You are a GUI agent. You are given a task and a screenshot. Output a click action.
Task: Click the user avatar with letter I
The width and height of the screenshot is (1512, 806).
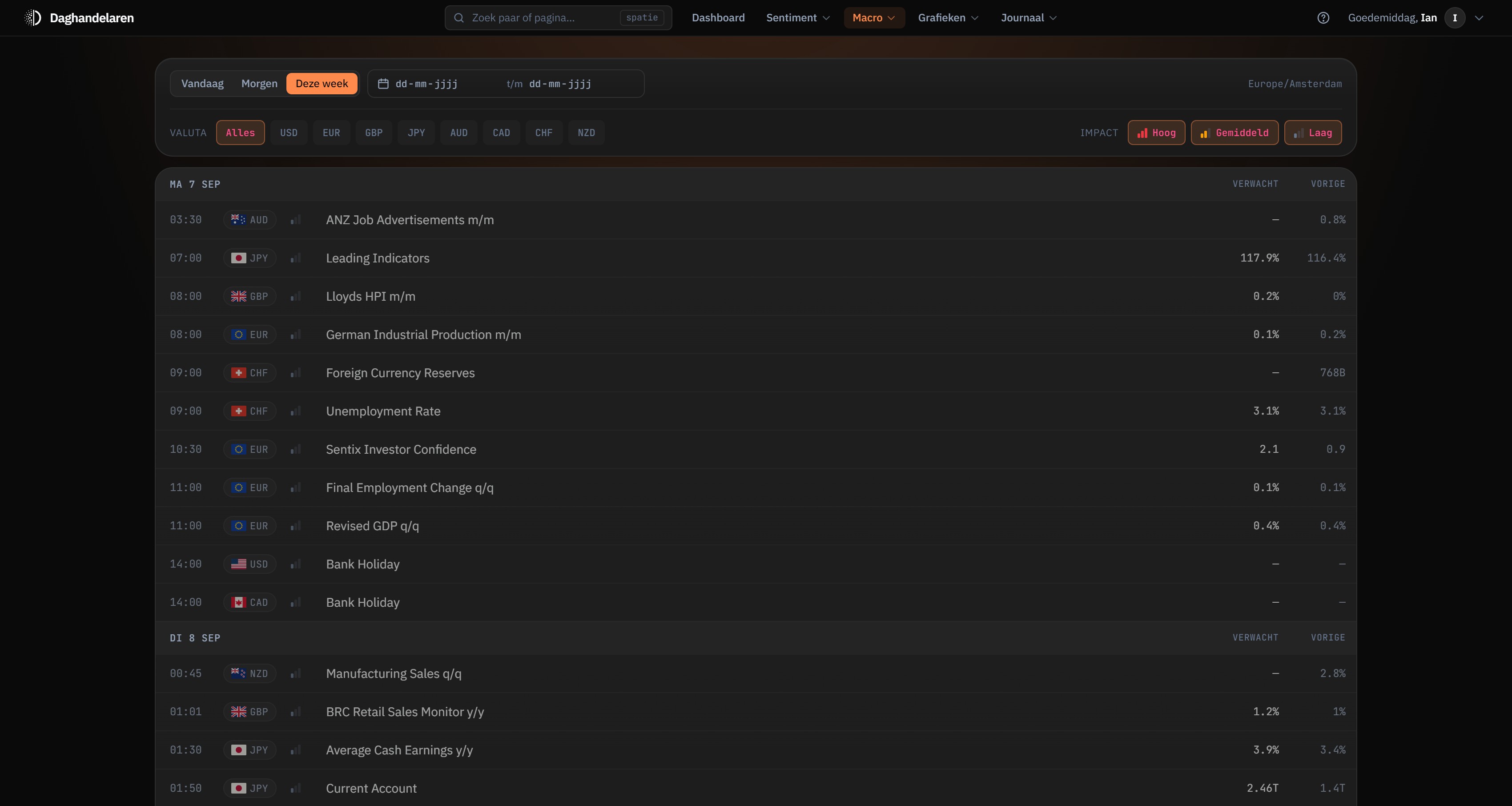tap(1455, 18)
